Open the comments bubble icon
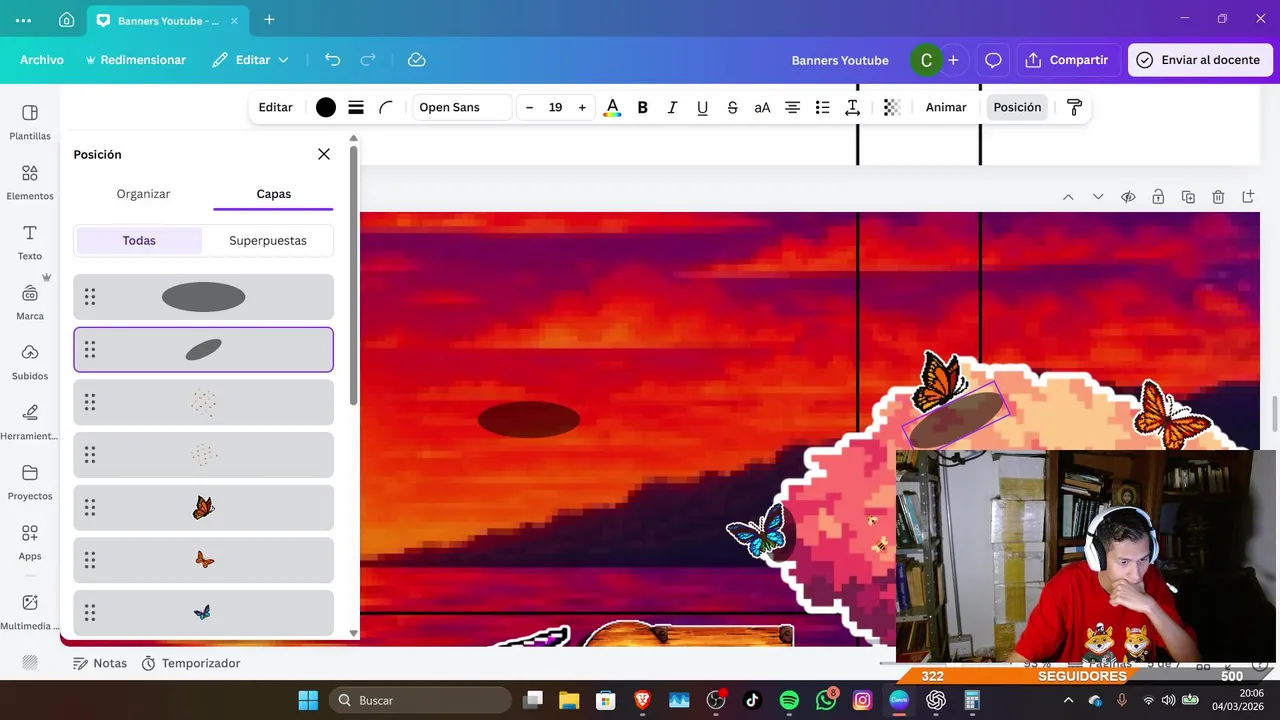 pos(993,60)
